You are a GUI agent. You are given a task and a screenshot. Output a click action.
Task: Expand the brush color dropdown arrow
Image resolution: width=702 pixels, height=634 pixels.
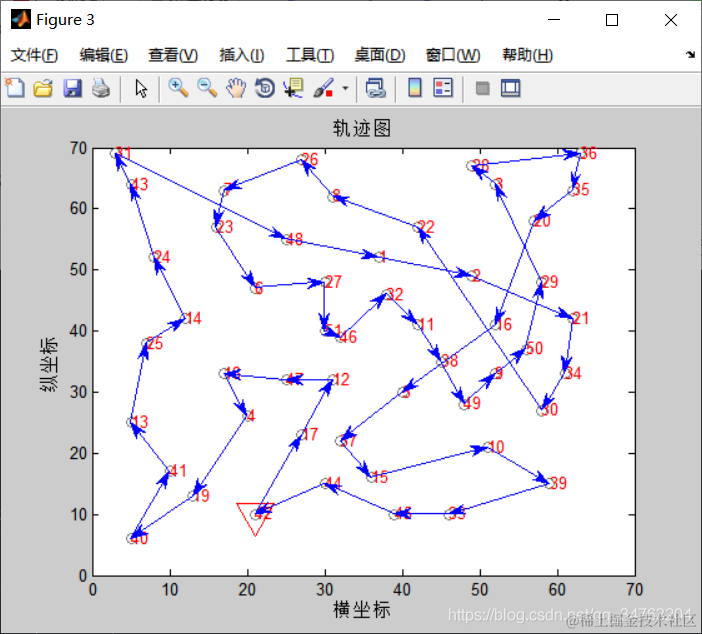[345, 88]
